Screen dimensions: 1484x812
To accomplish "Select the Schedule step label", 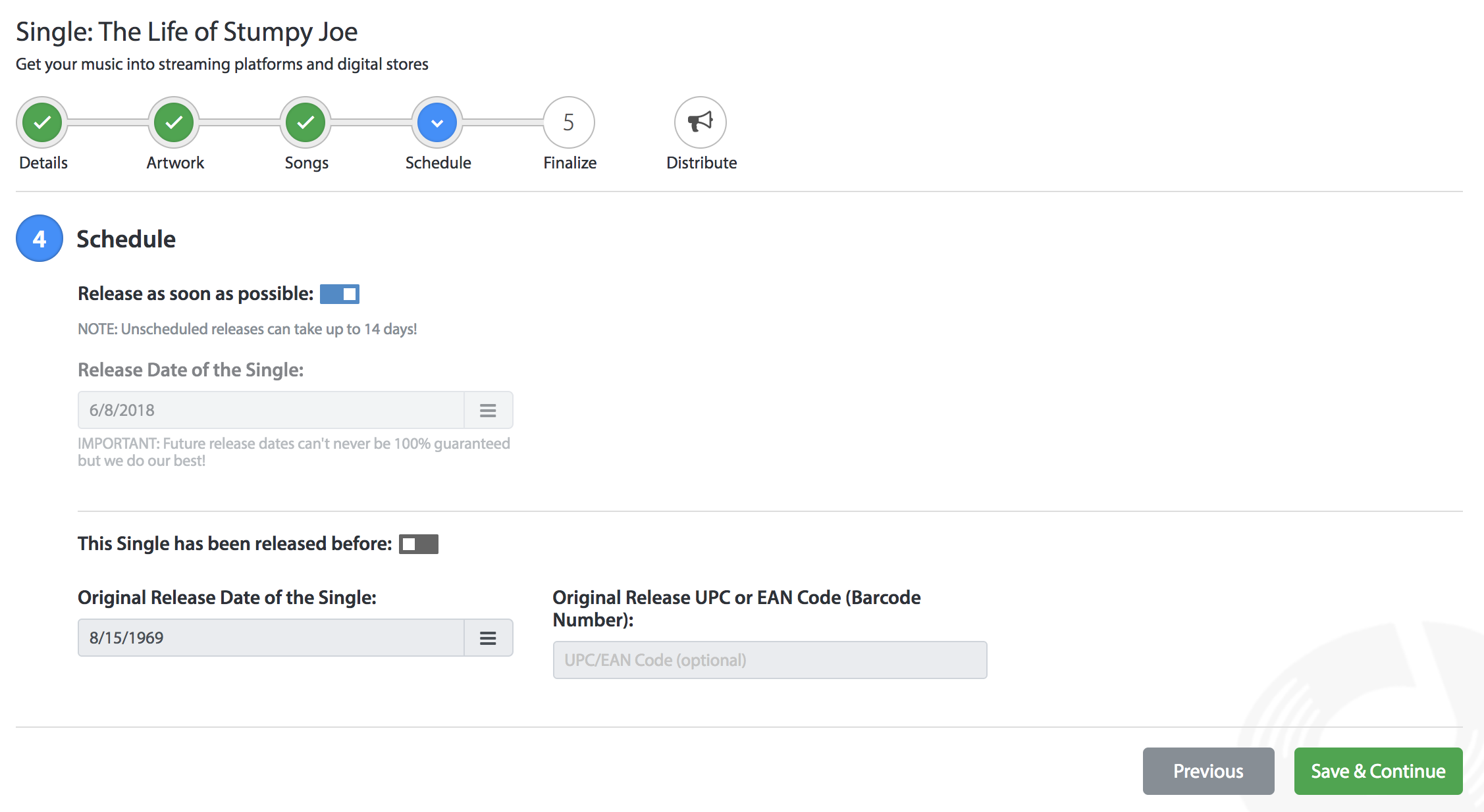I will pos(438,163).
